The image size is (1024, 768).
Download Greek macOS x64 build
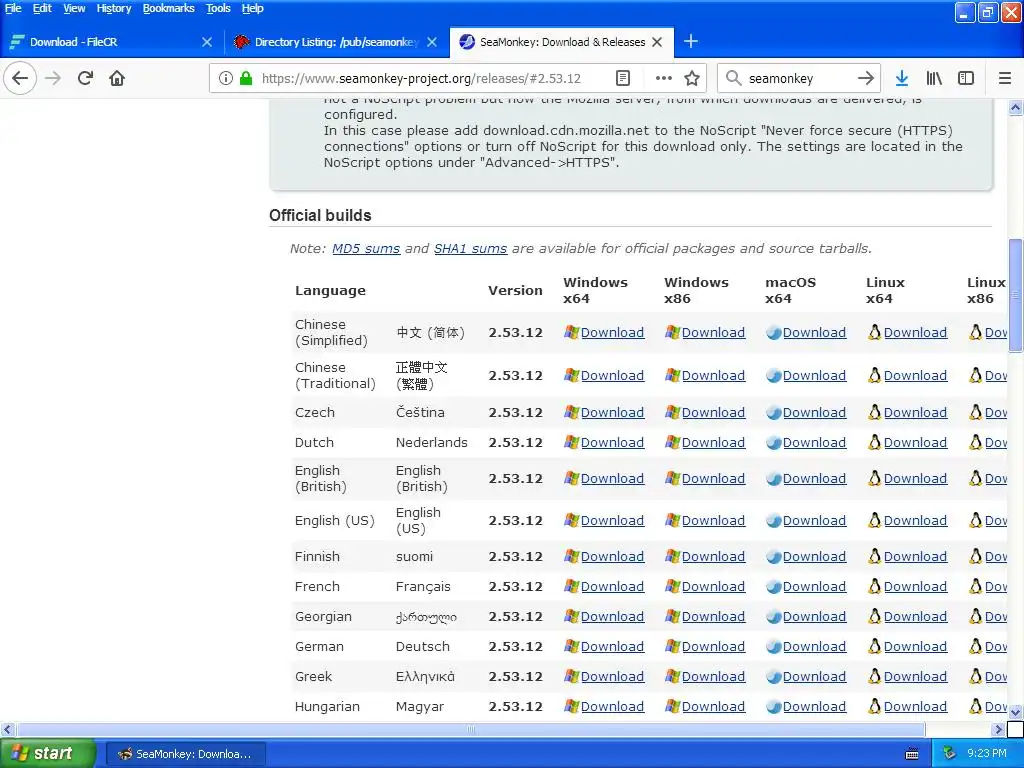point(814,677)
